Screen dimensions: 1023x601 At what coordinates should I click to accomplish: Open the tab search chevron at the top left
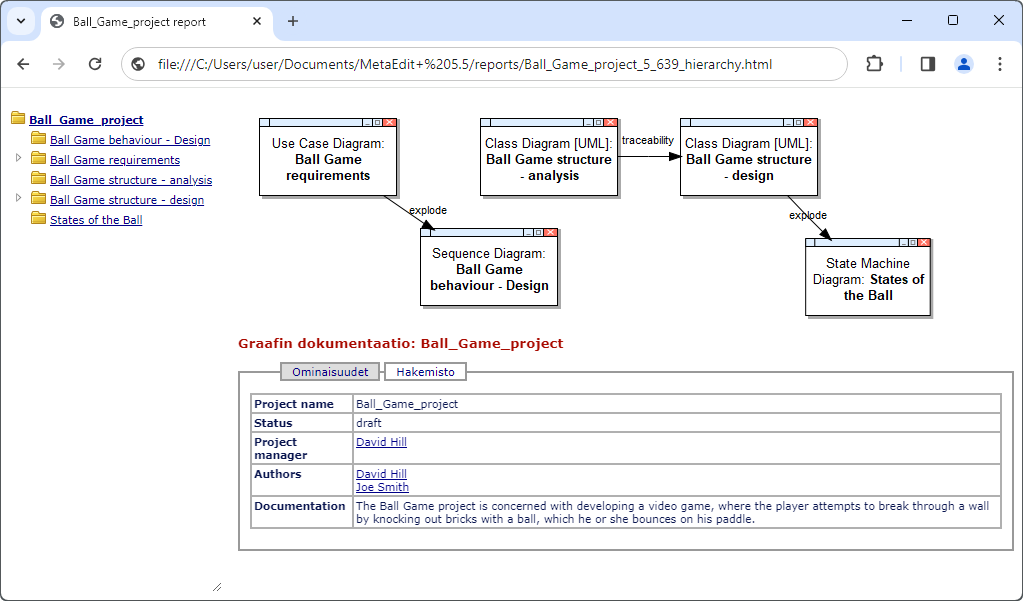[20, 20]
